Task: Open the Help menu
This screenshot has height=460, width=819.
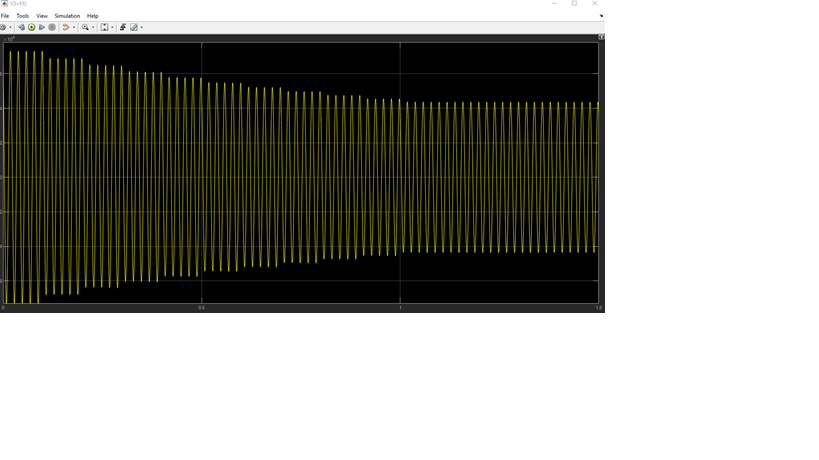Action: [x=92, y=16]
